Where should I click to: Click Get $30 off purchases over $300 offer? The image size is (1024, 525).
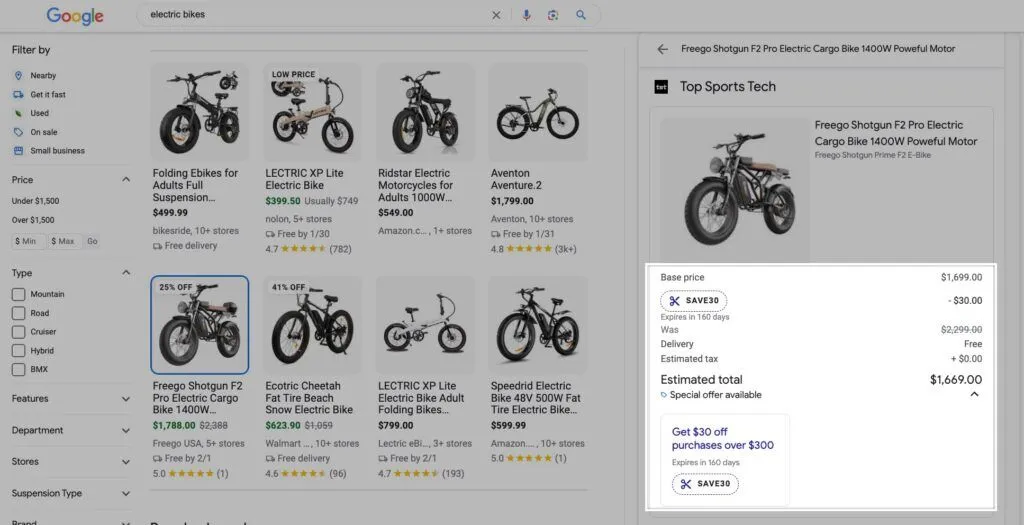(722, 439)
